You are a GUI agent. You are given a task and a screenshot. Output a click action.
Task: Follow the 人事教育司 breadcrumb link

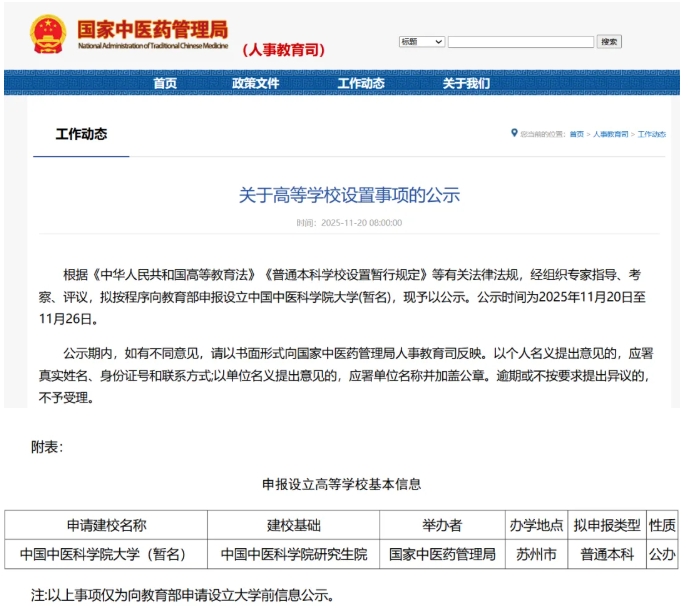point(610,134)
